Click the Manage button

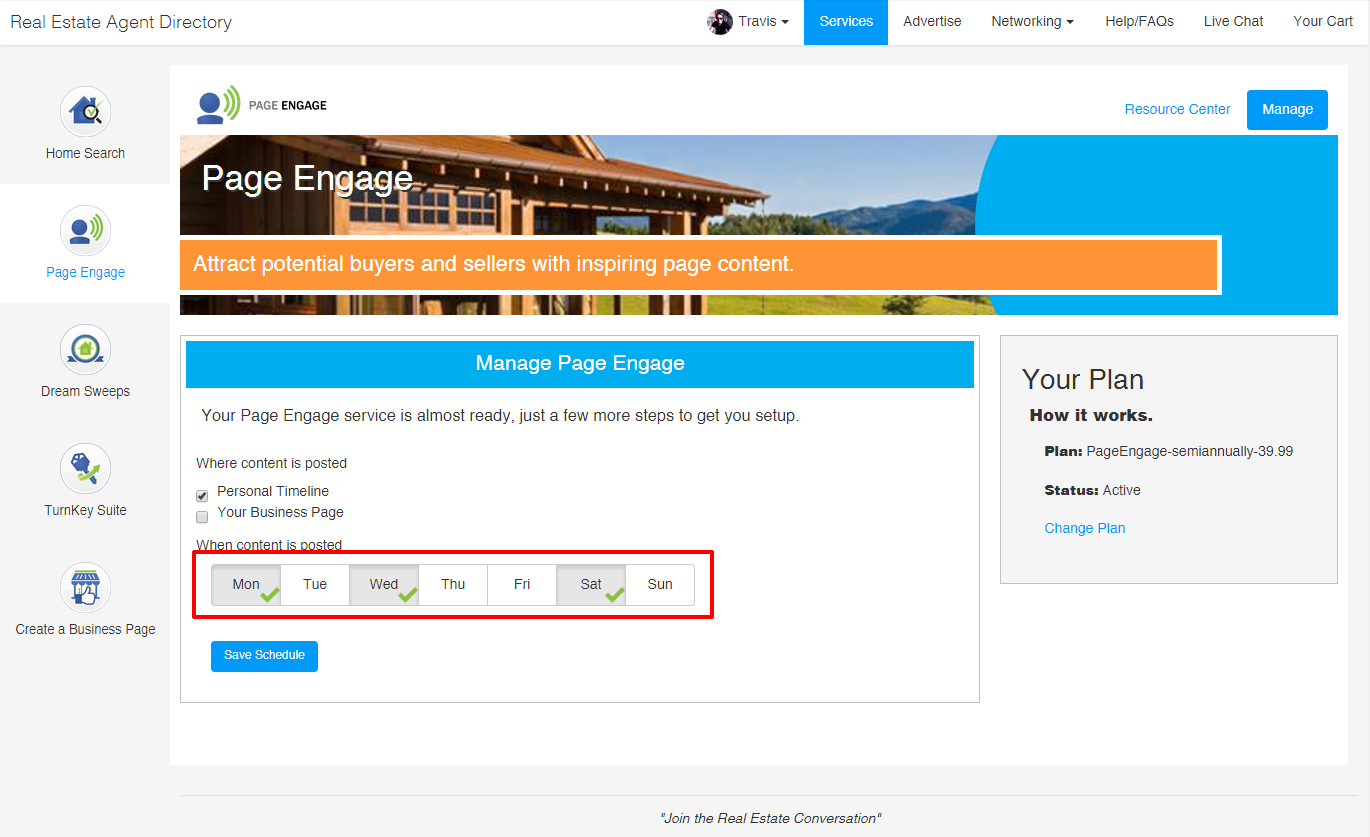tap(1287, 110)
